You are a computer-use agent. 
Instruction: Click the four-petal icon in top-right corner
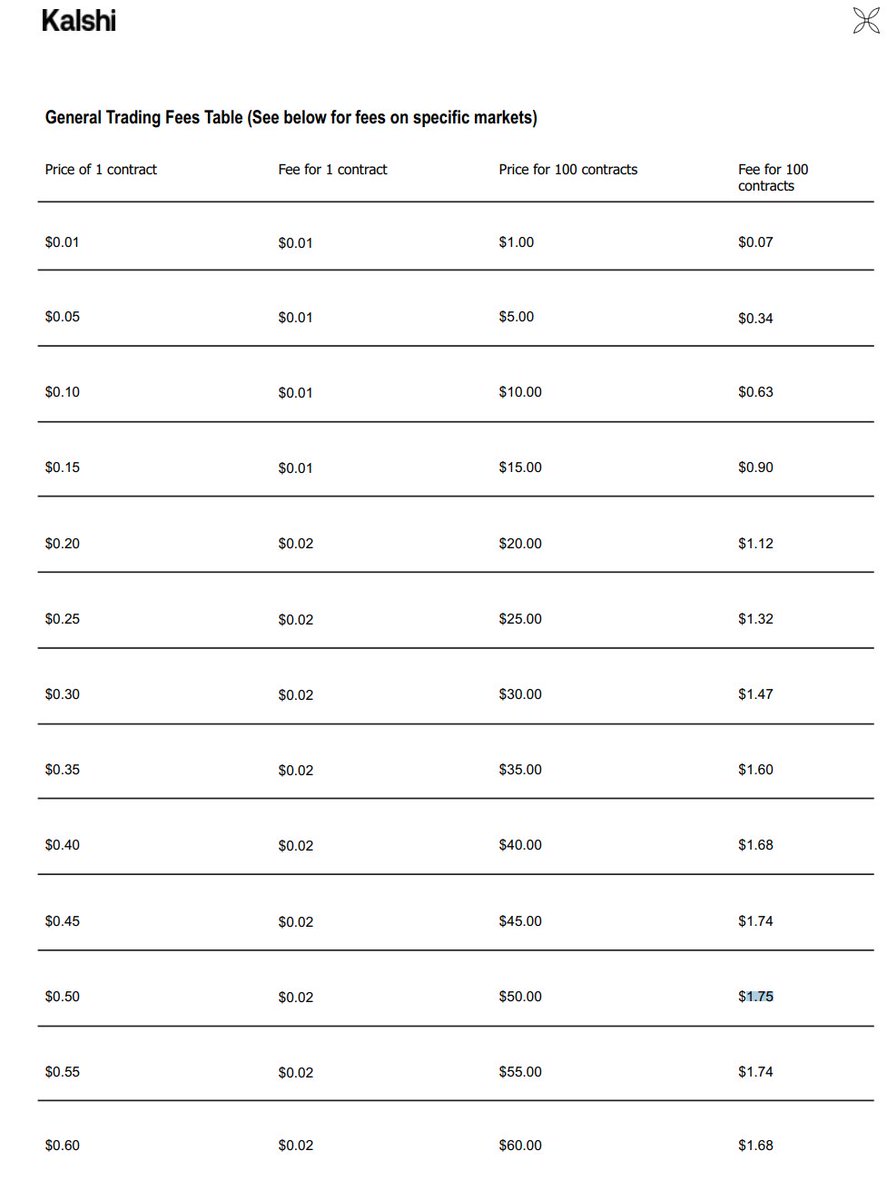(865, 20)
